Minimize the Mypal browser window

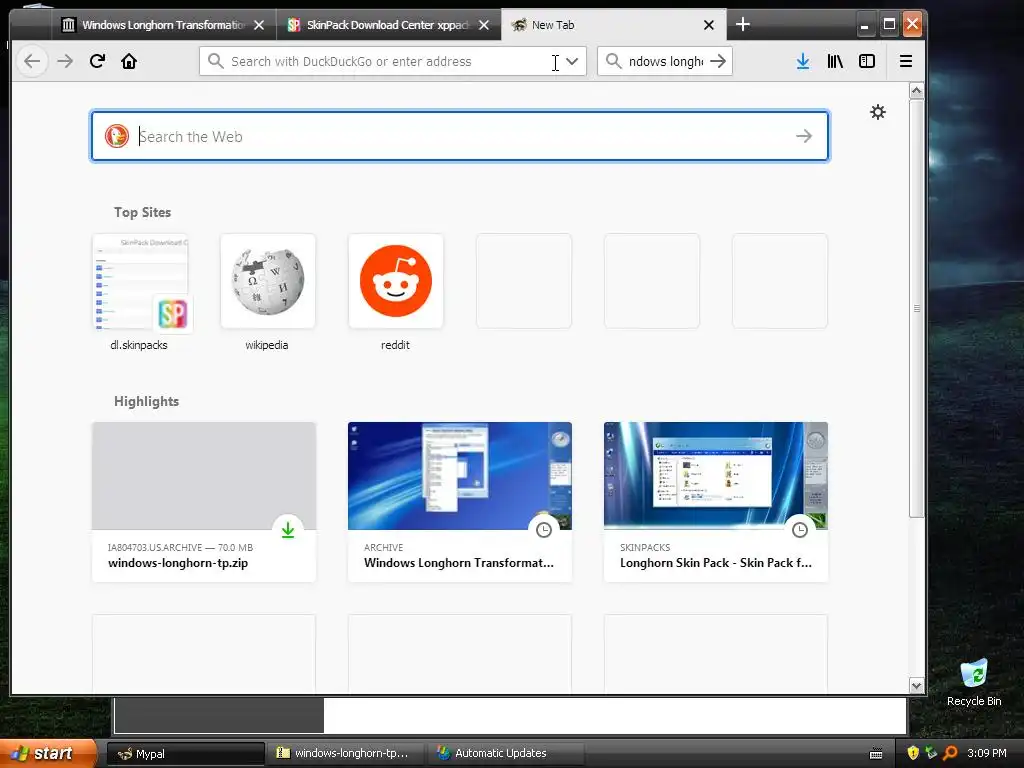(865, 25)
